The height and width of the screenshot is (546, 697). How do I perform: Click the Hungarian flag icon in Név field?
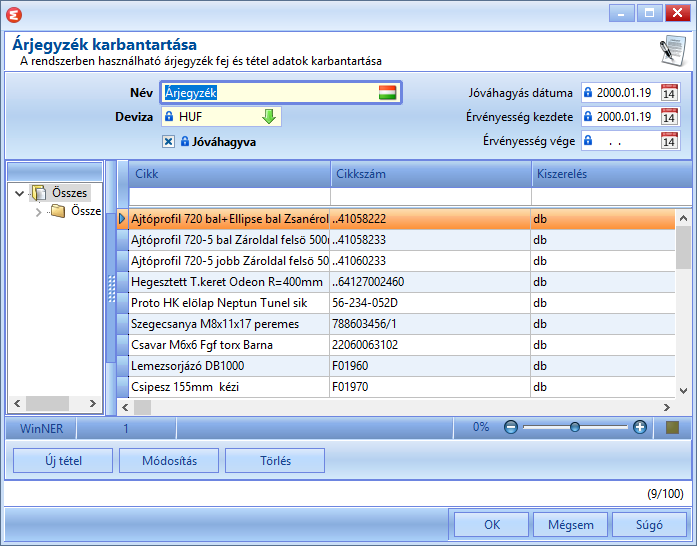(x=387, y=92)
